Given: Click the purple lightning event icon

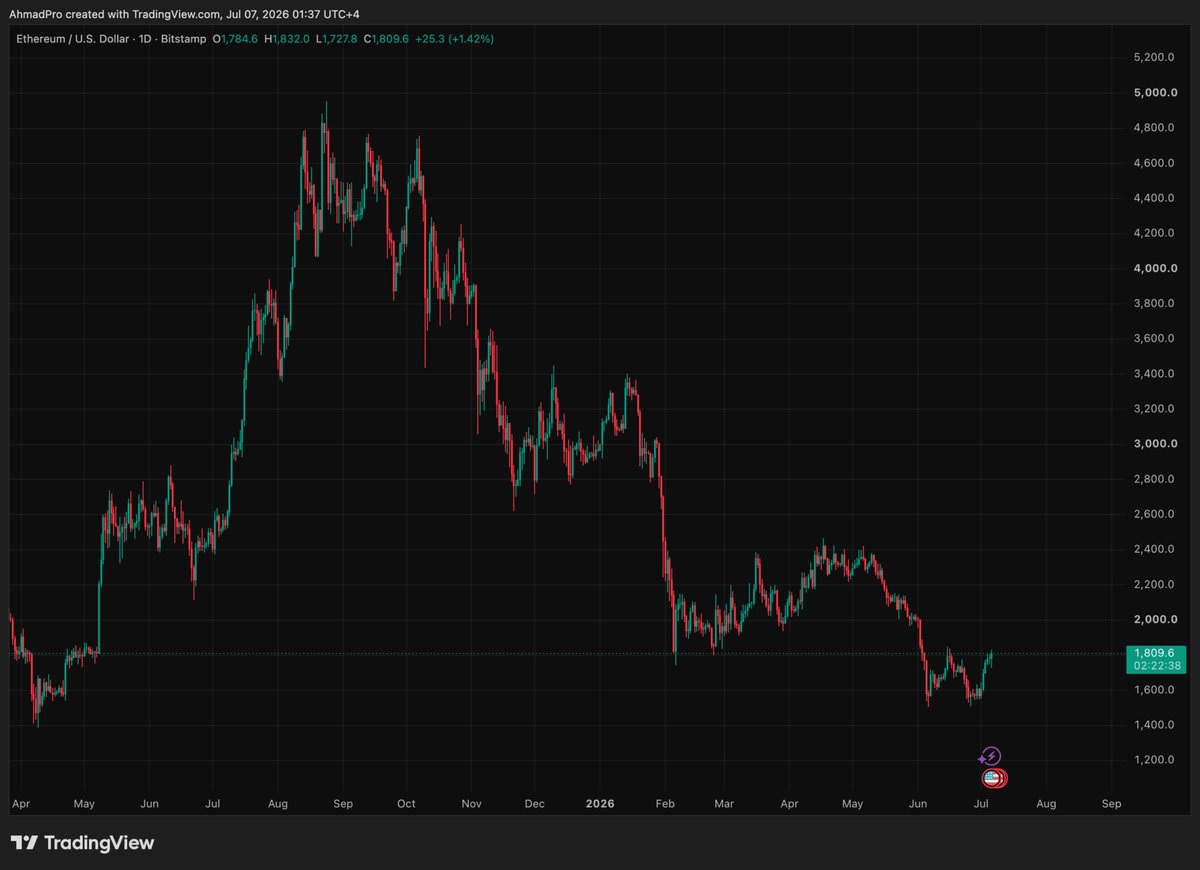Looking at the screenshot, I should click(x=990, y=756).
